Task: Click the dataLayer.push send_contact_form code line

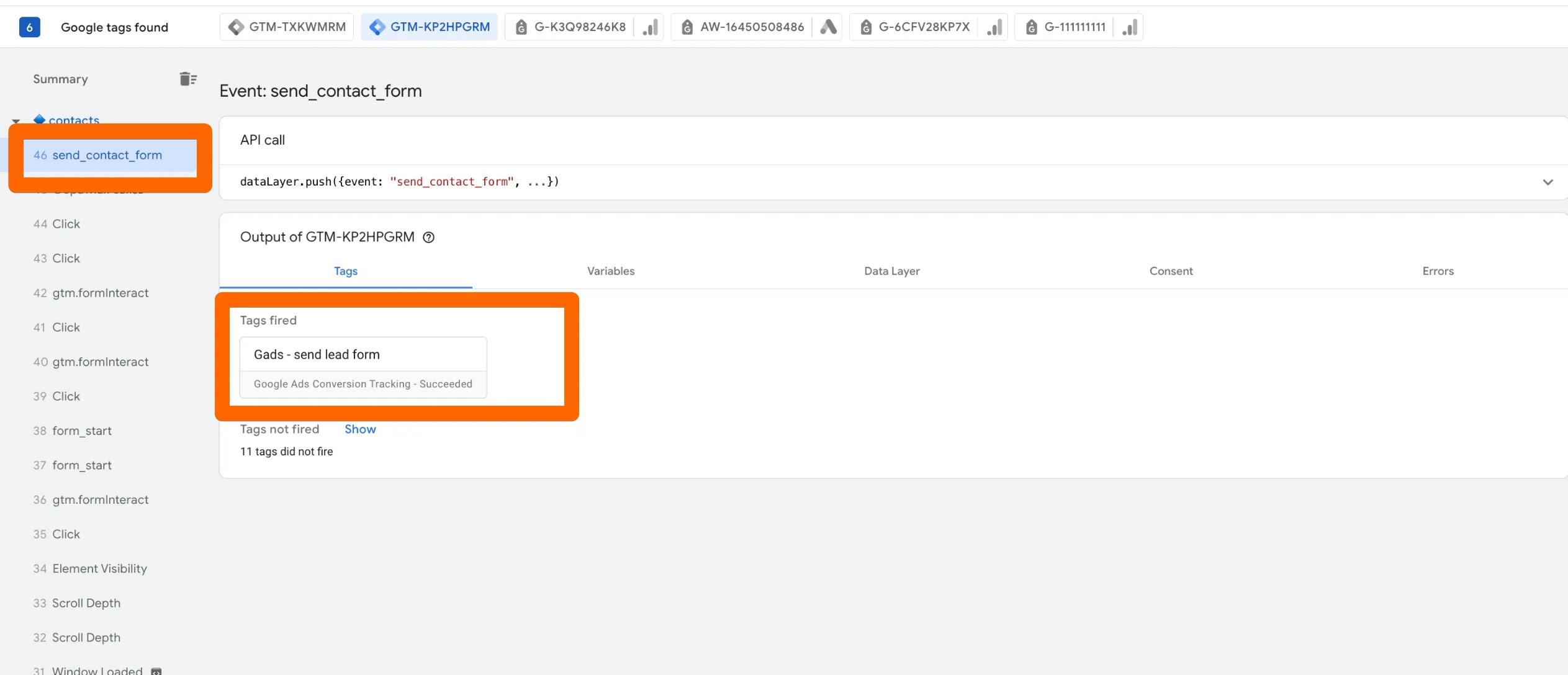Action: click(400, 182)
